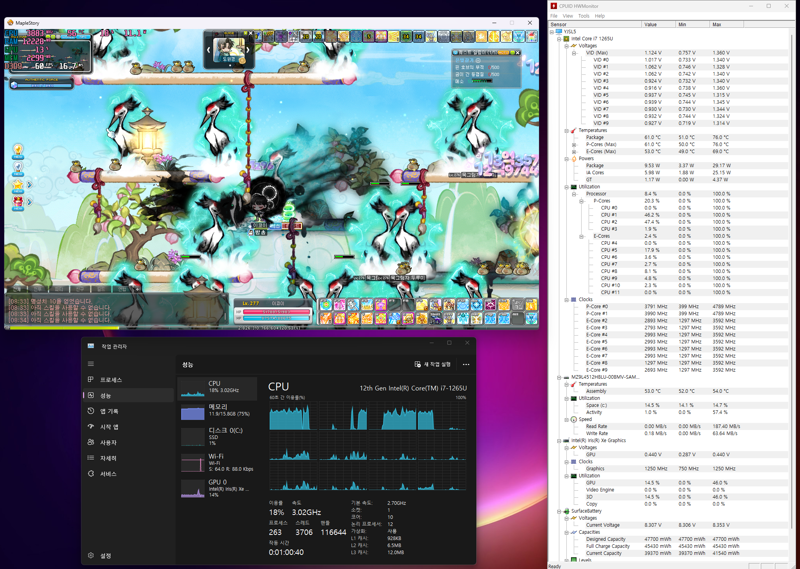The height and width of the screenshot is (569, 800).
Task: Open Task Manager more options ellipsis
Action: click(x=466, y=364)
